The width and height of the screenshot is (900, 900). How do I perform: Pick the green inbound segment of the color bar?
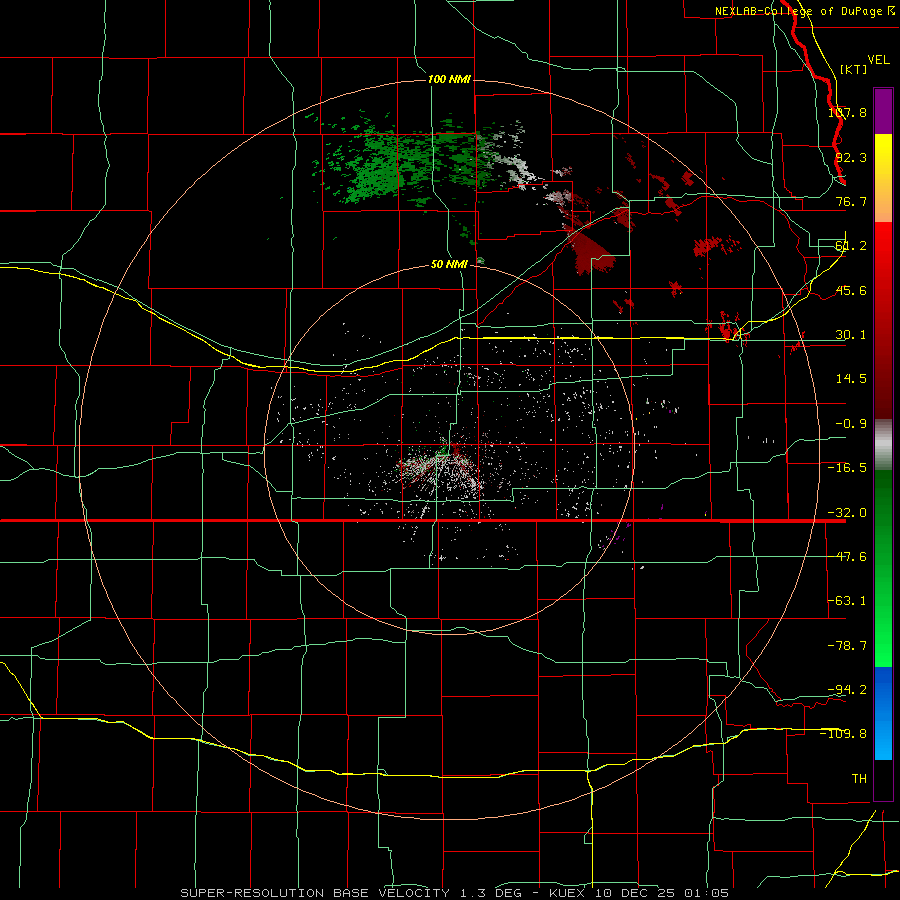883,568
